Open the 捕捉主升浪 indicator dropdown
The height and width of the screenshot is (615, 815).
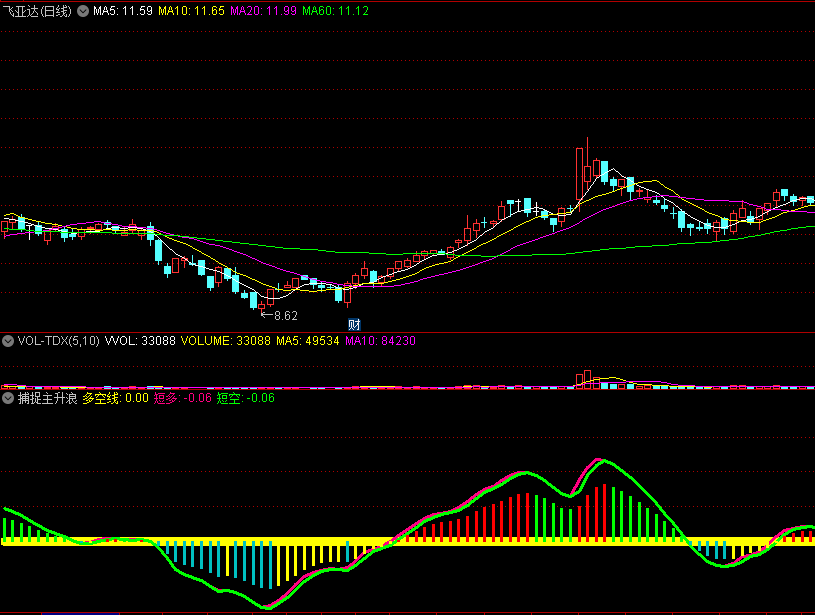click(8, 399)
